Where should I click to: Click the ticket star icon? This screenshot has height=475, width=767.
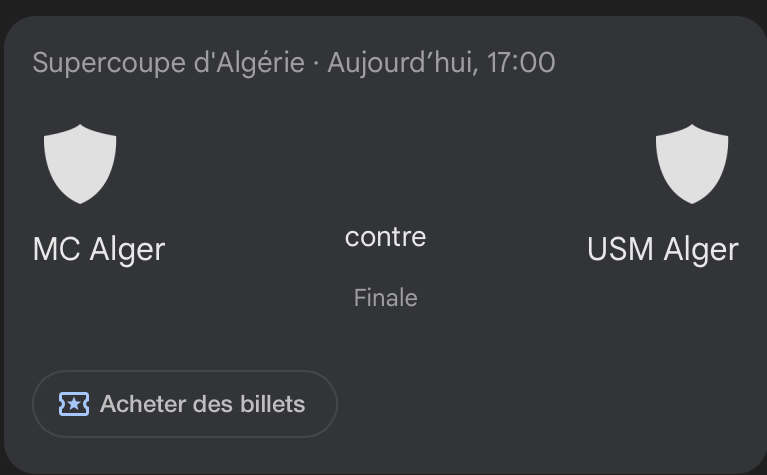pyautogui.click(x=74, y=404)
